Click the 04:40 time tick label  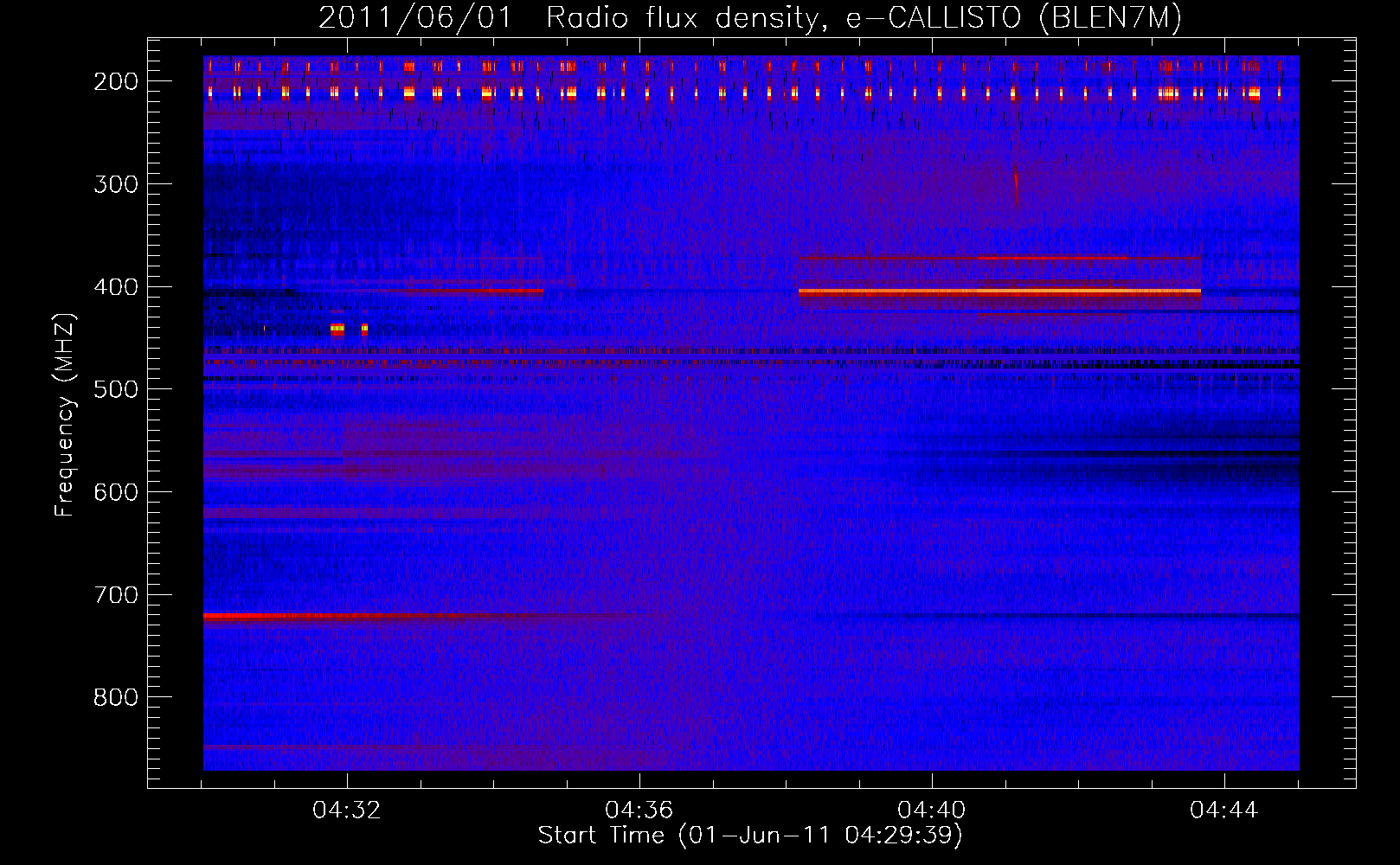click(932, 810)
